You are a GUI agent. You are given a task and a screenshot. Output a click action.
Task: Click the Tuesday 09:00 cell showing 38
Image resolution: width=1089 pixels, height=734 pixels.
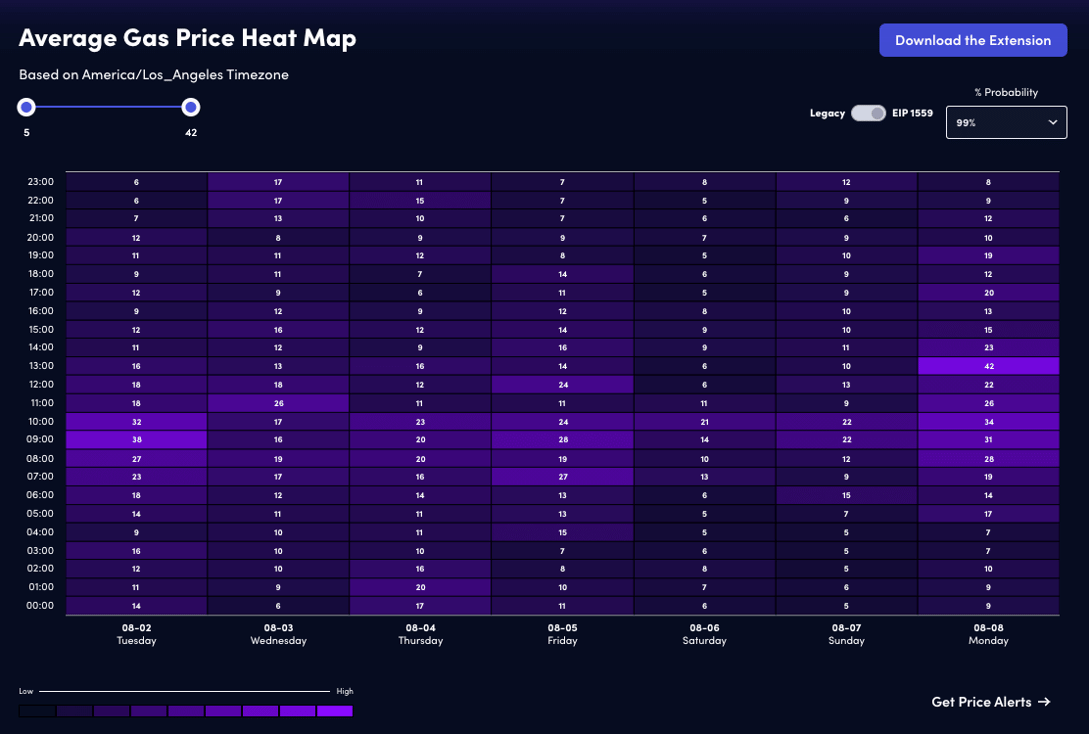pyautogui.click(x=136, y=439)
